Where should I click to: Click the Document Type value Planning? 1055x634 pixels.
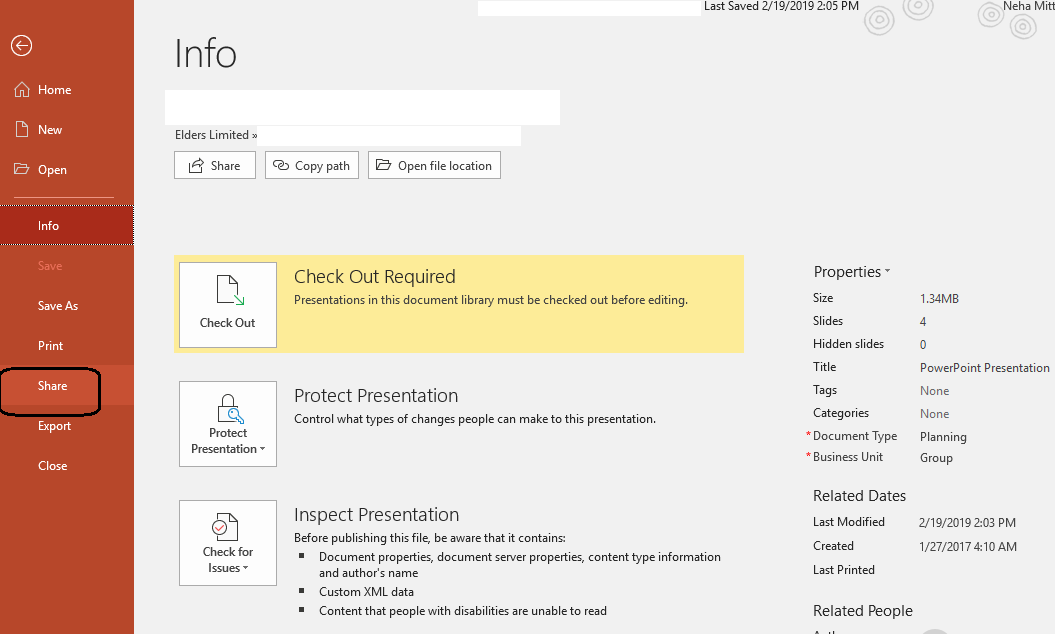943,437
